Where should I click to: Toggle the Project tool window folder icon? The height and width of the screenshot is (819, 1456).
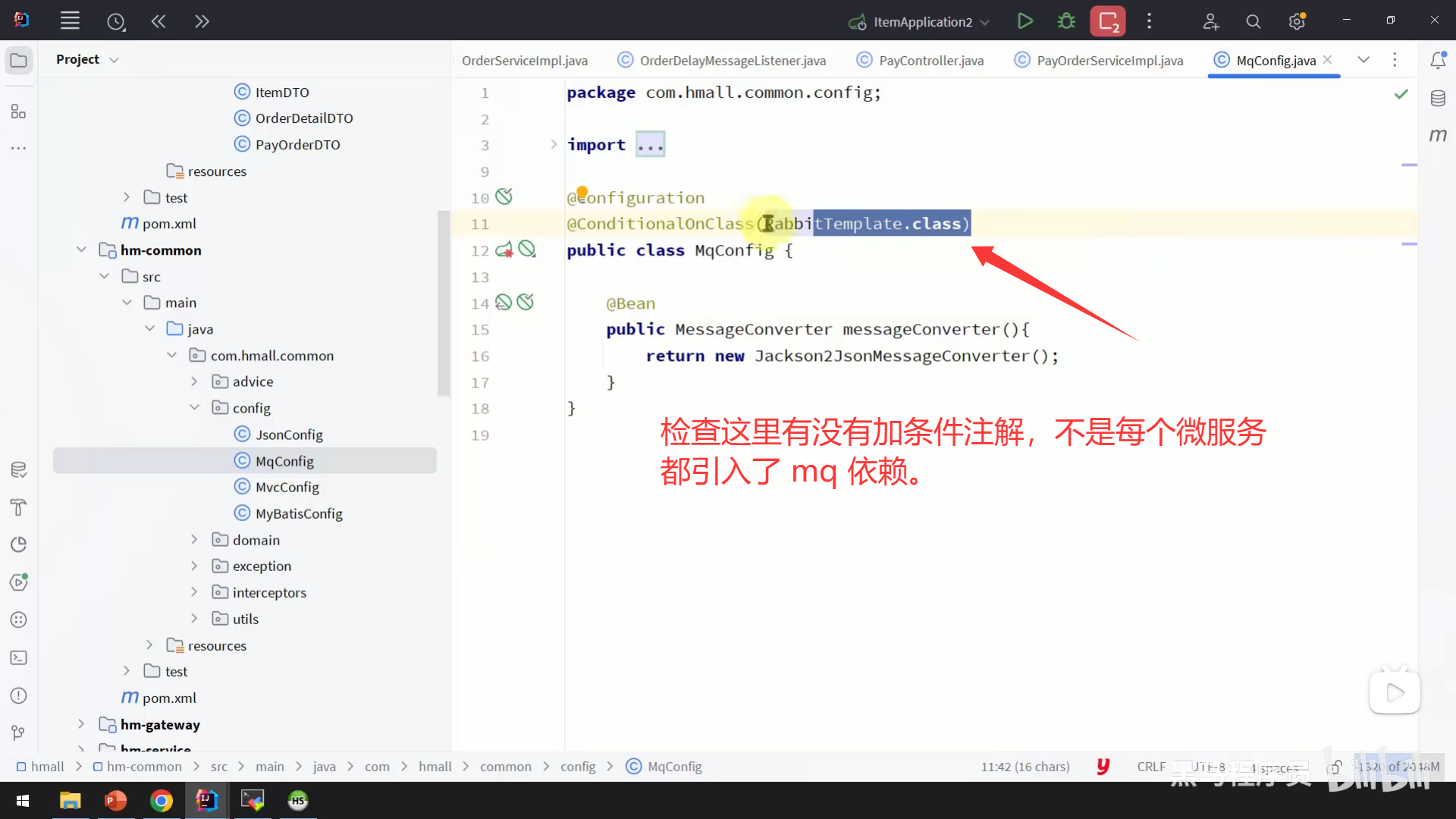[19, 60]
